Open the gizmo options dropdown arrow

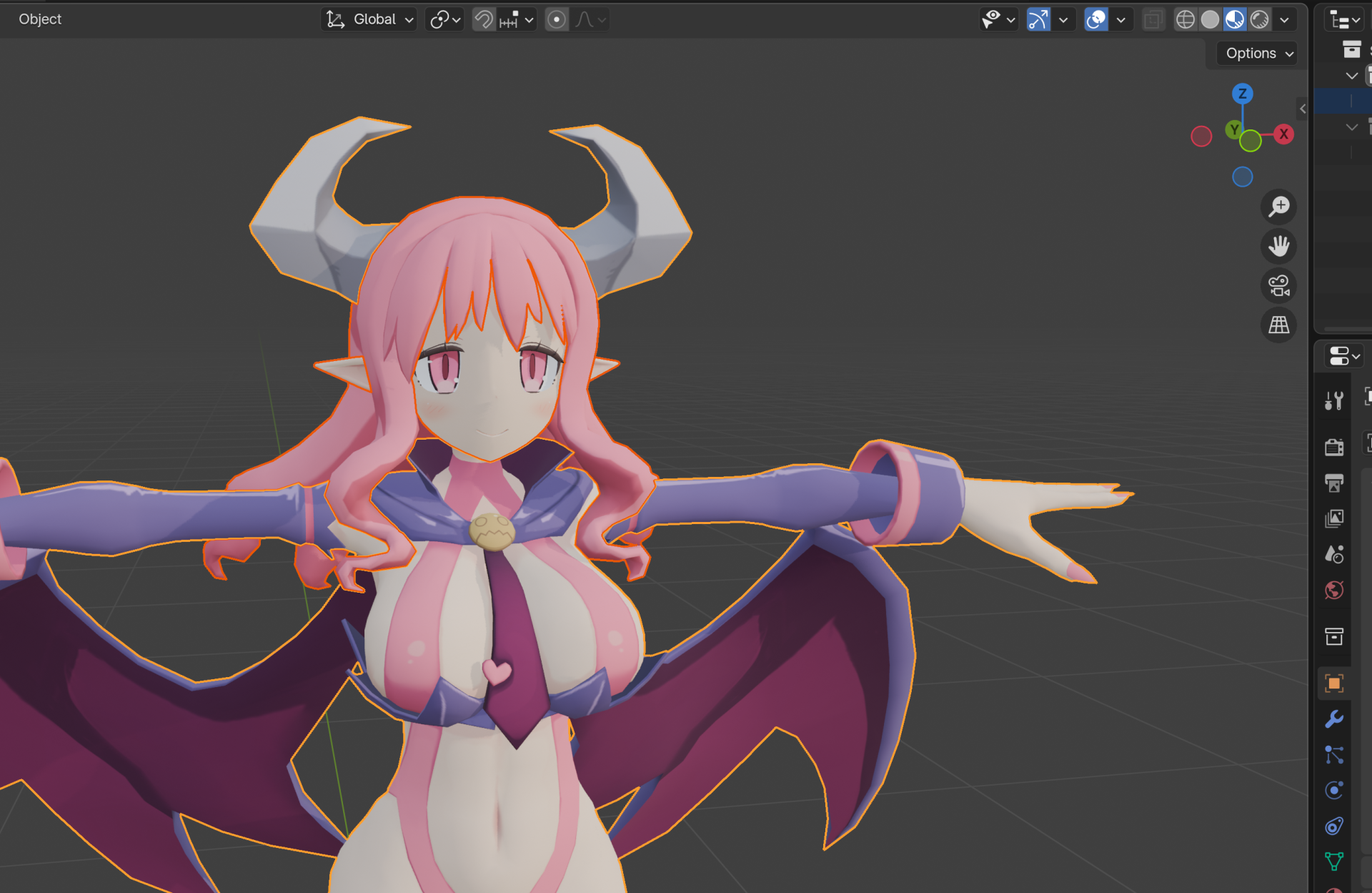(1063, 19)
